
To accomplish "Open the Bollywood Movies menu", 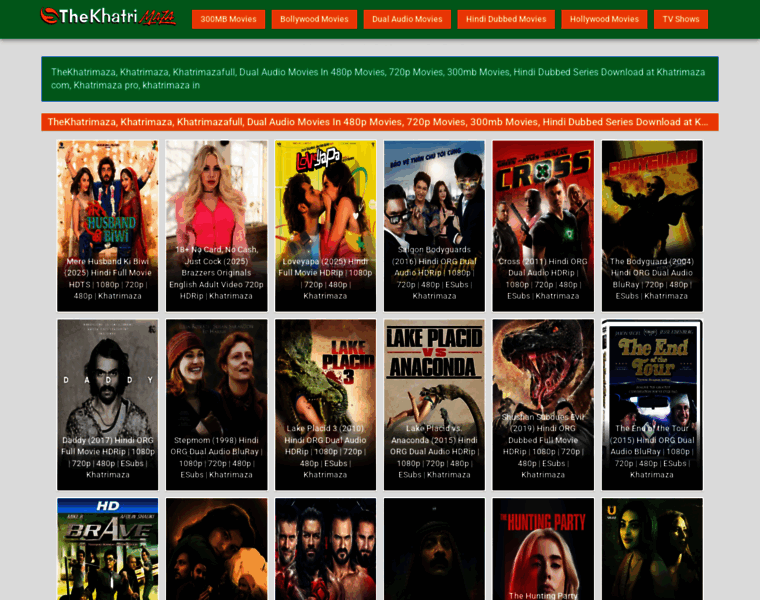I will [x=314, y=19].
